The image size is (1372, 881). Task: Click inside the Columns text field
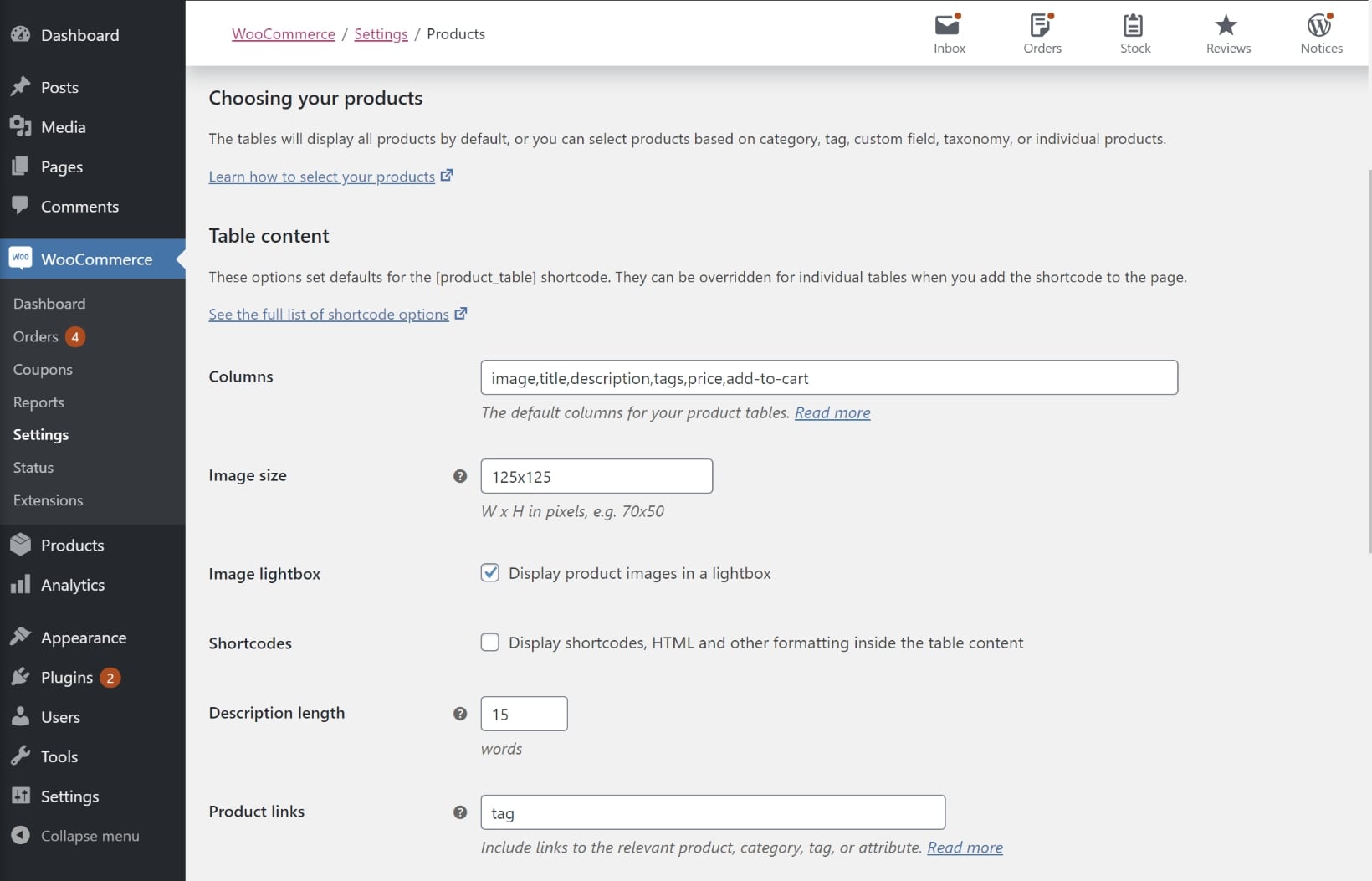point(828,377)
